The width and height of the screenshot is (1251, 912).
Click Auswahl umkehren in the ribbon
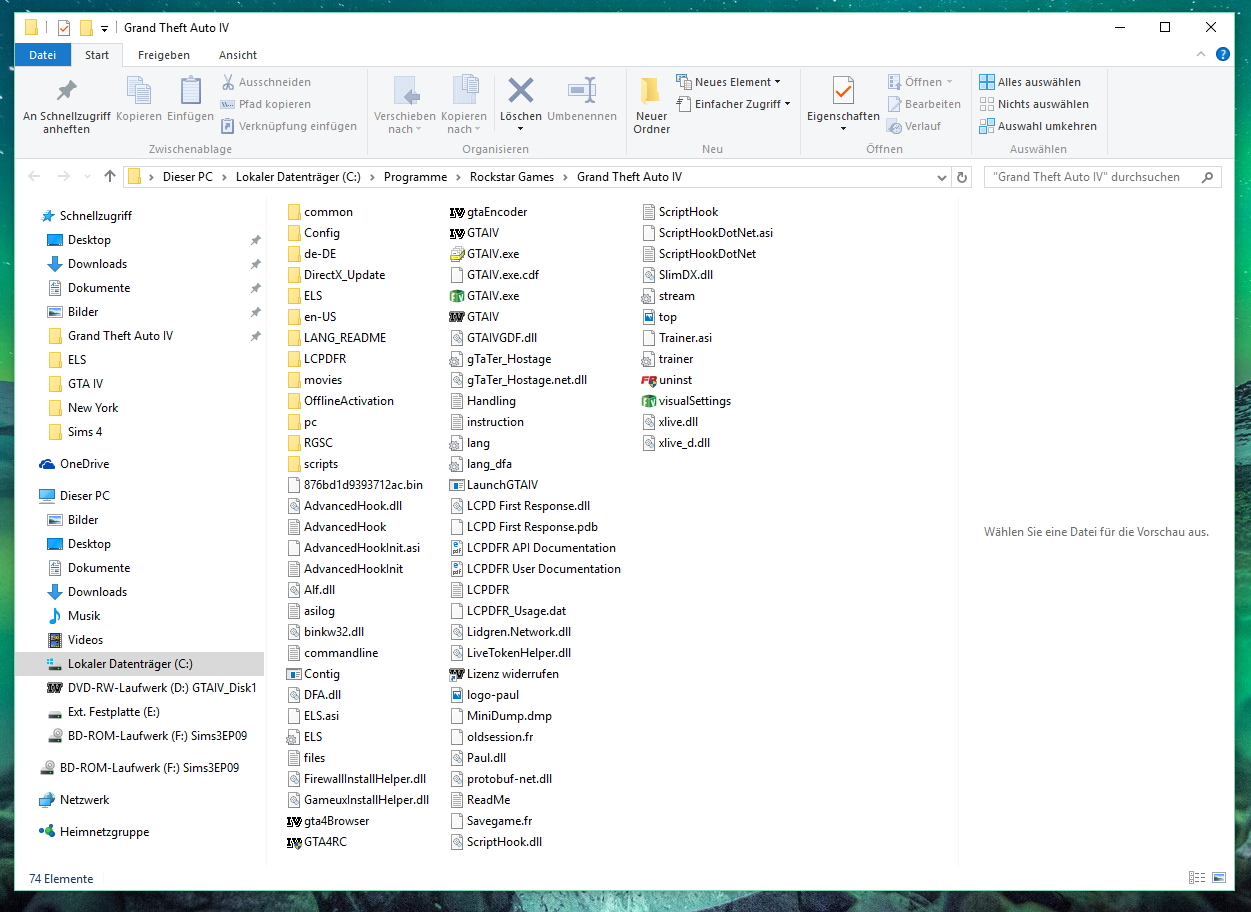[x=1038, y=126]
